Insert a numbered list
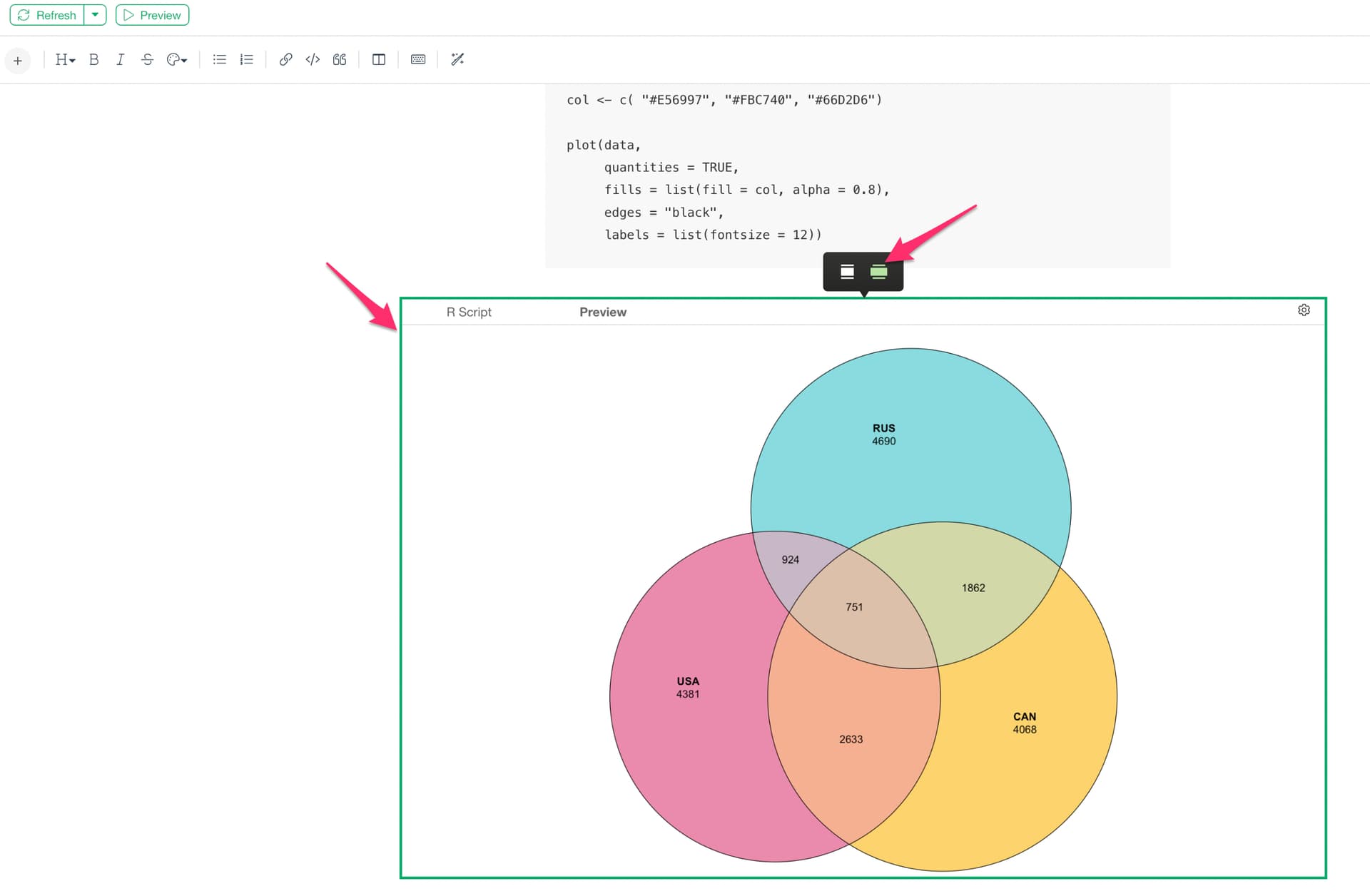Image resolution: width=1370 pixels, height=896 pixels. (x=247, y=60)
